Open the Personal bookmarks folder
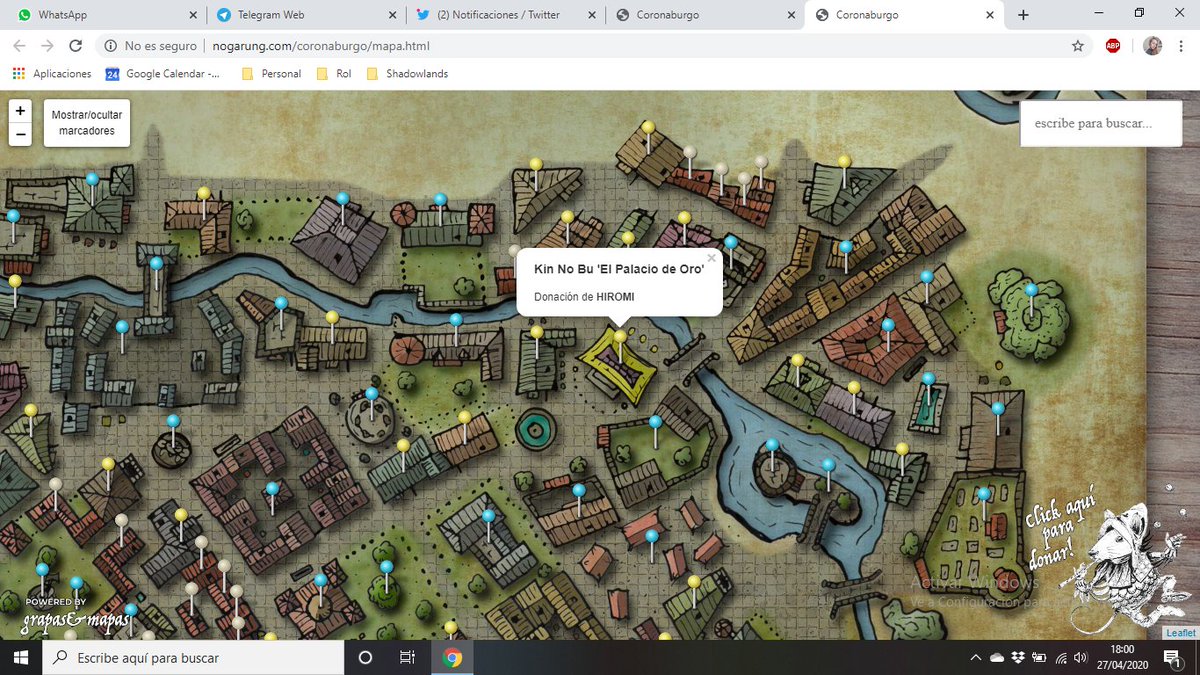The image size is (1200, 675). tap(271, 74)
